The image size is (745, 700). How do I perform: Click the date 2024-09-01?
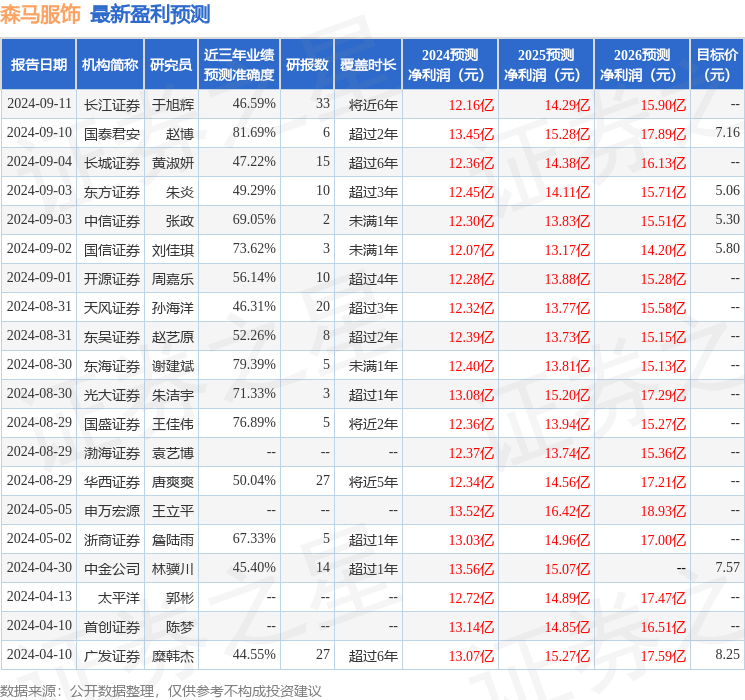pyautogui.click(x=39, y=278)
